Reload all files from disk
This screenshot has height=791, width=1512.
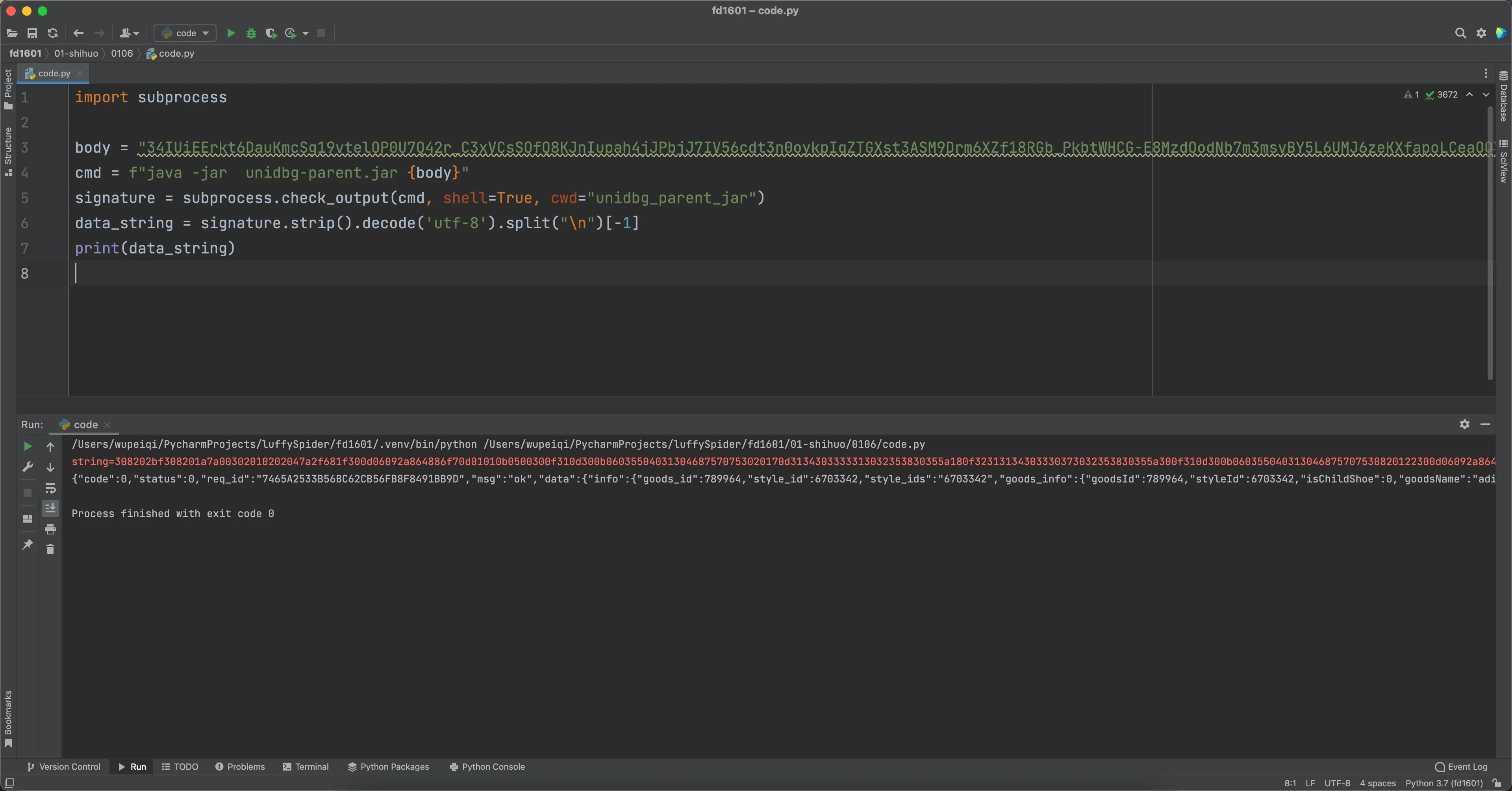53,33
